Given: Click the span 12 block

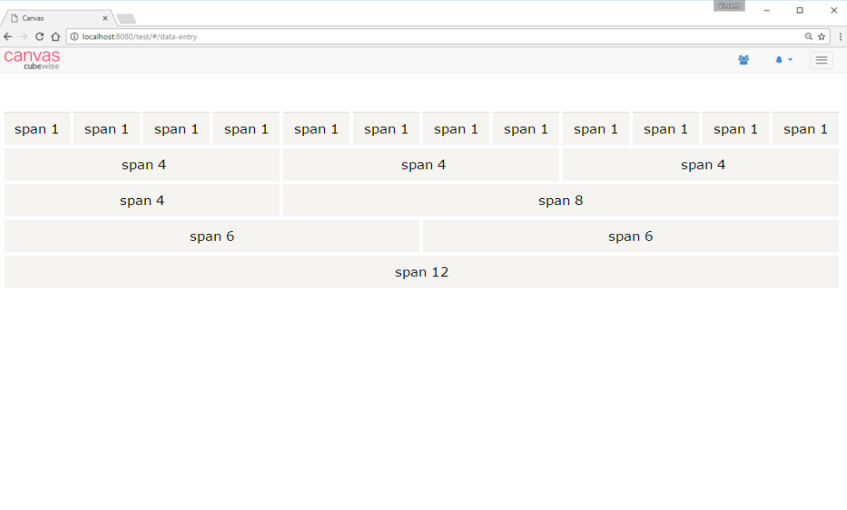Looking at the screenshot, I should (x=421, y=272).
